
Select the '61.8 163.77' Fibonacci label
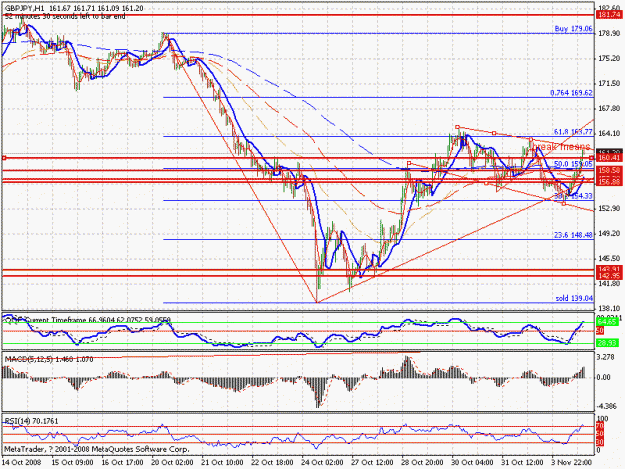(x=573, y=132)
